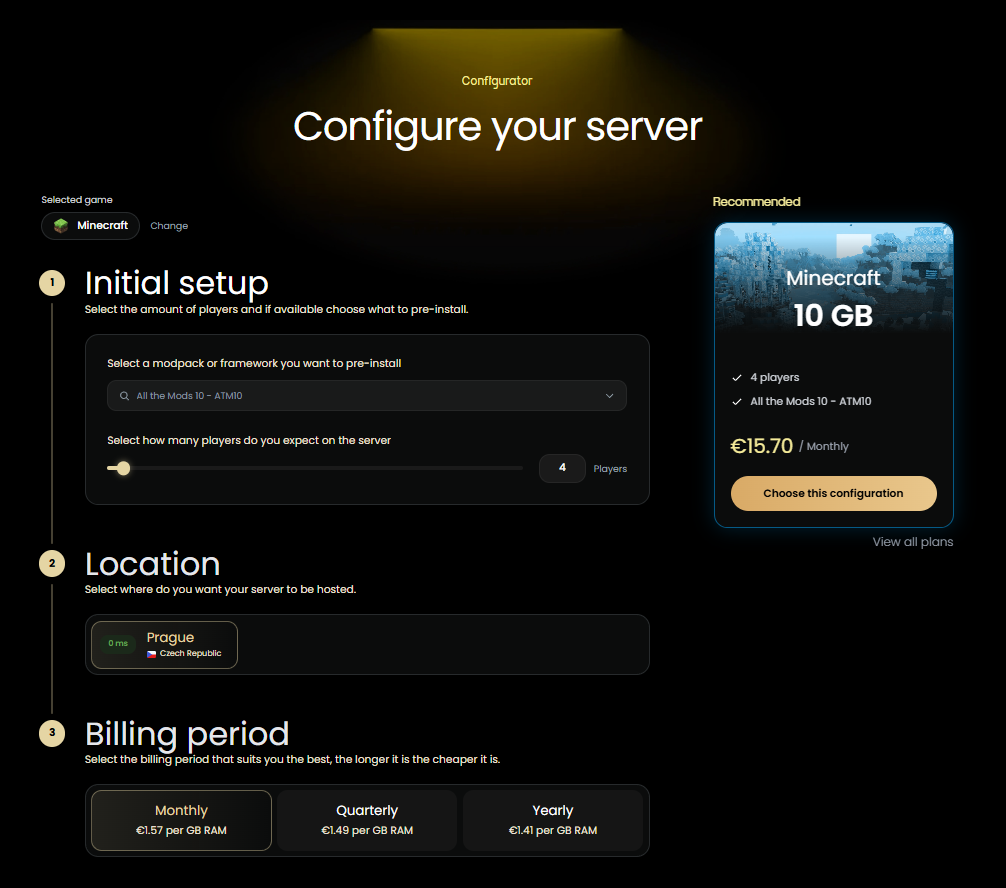
Task: Click the Change game link
Action: pos(169,226)
